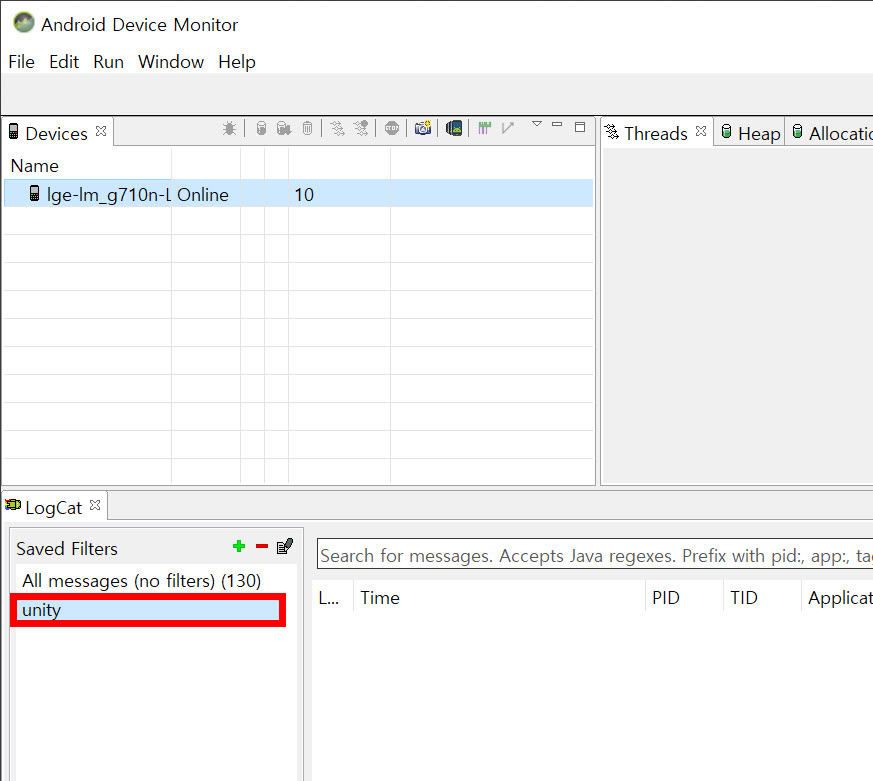This screenshot has width=873, height=781.
Task: Take a screen capture with camera icon
Action: [423, 129]
